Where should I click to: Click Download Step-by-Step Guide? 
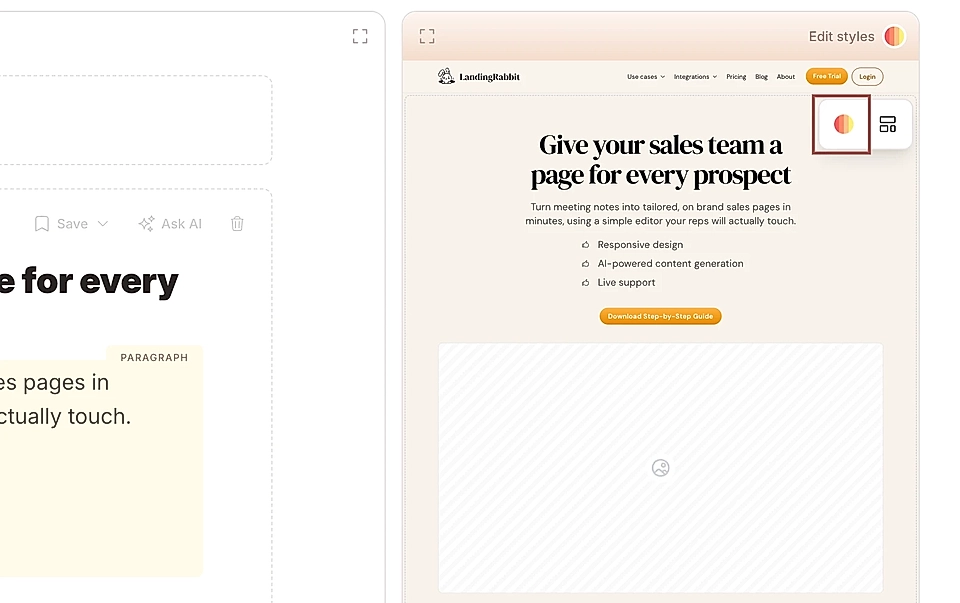tap(660, 315)
